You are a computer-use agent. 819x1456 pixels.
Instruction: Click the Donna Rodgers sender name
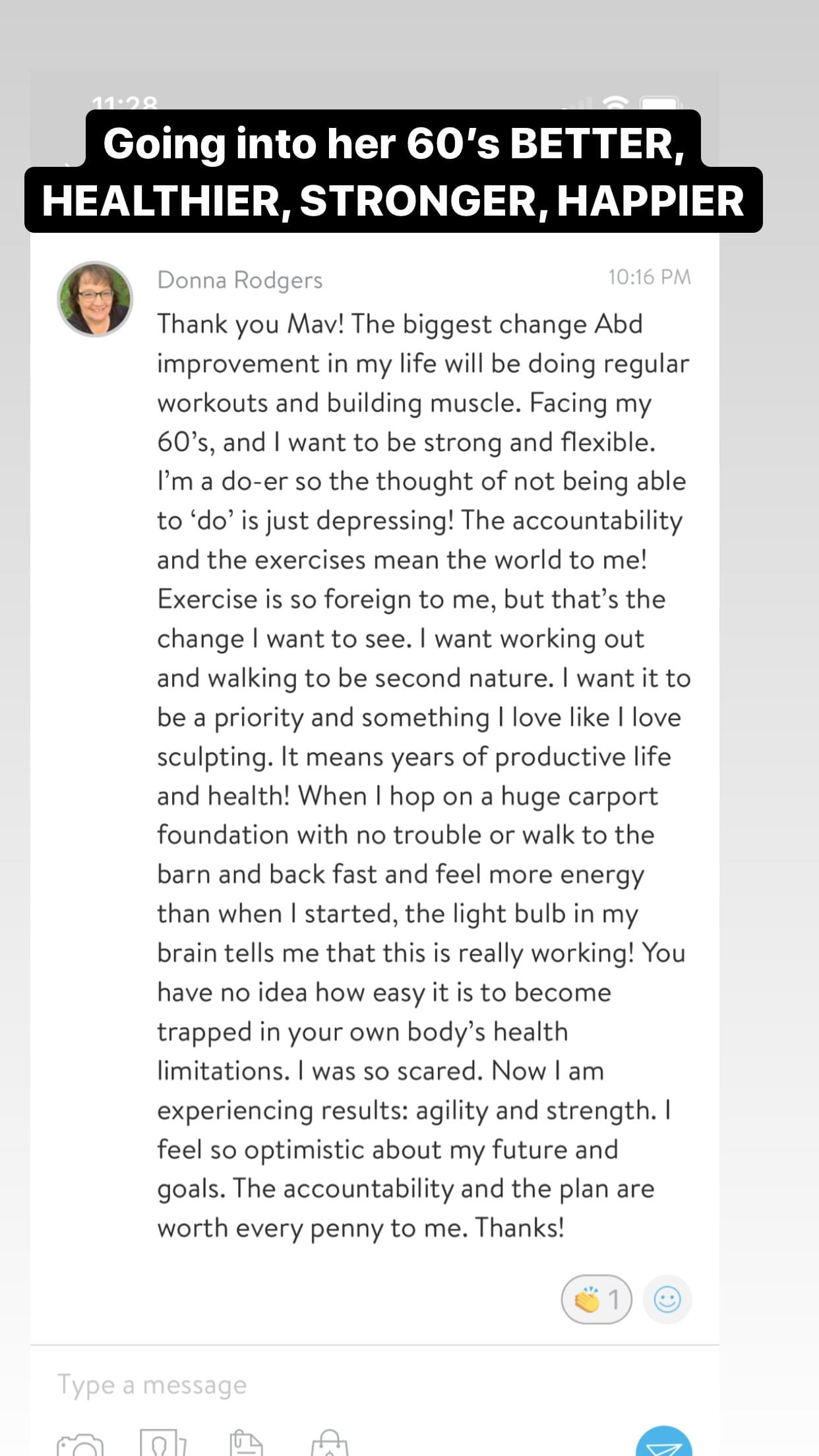(x=240, y=280)
